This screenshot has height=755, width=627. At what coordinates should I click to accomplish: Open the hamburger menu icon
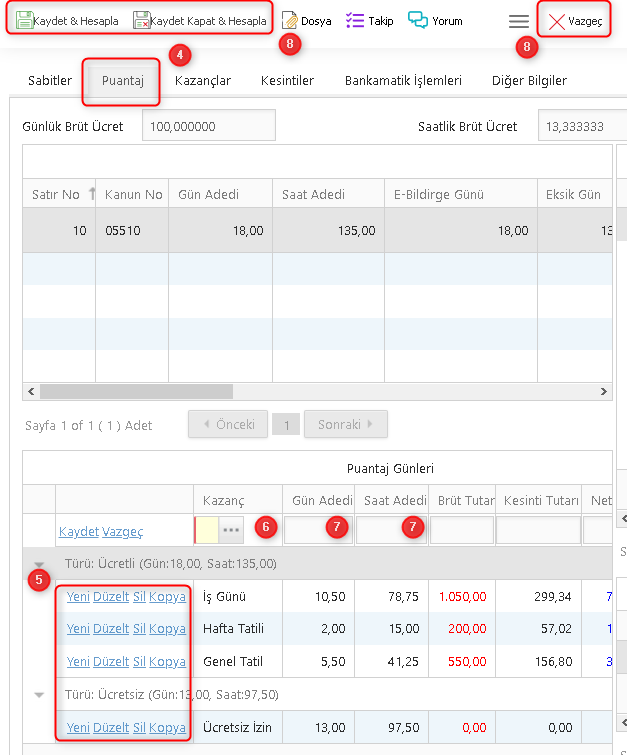(x=518, y=21)
